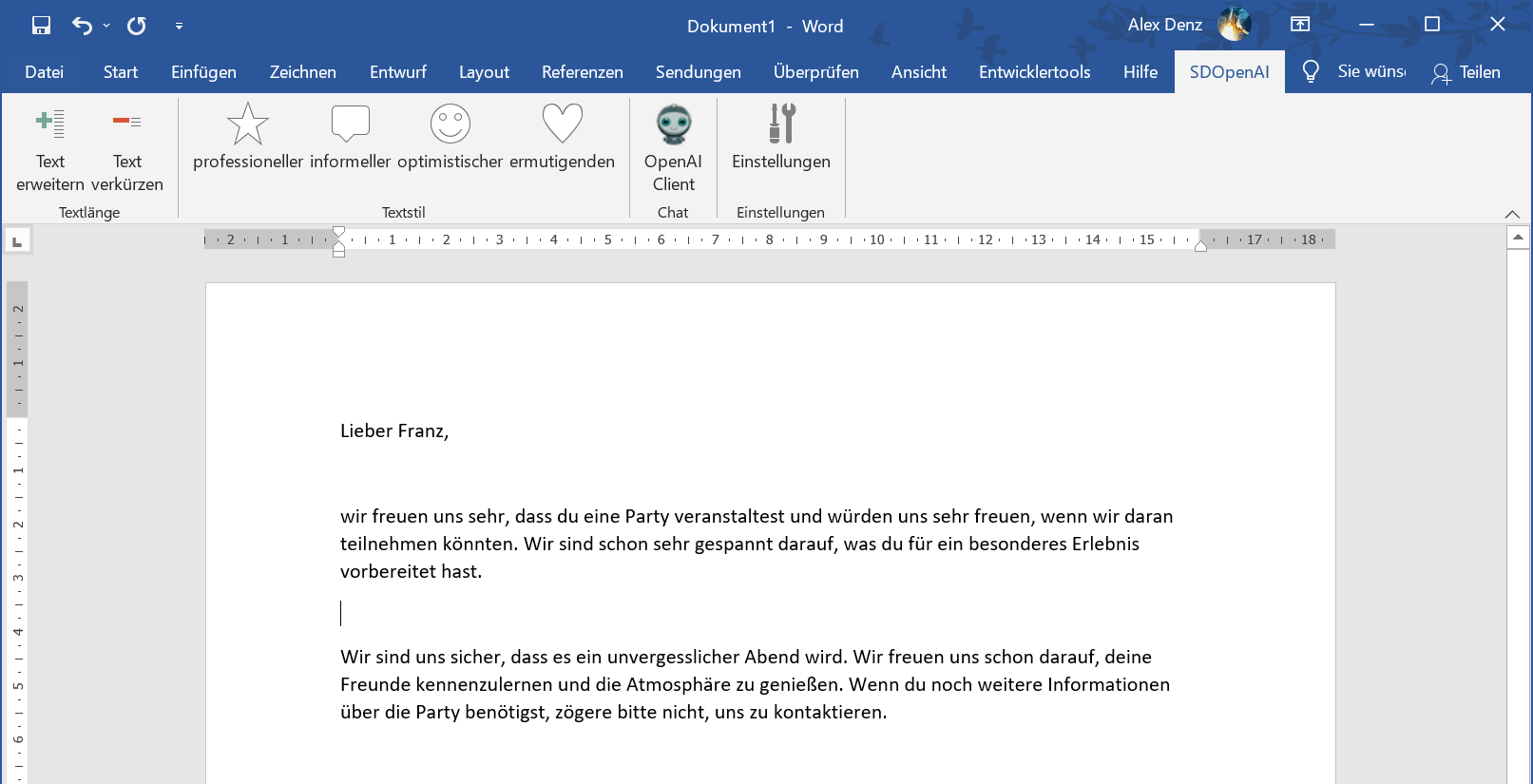Undo the last action
The image size is (1533, 784).
tap(83, 26)
